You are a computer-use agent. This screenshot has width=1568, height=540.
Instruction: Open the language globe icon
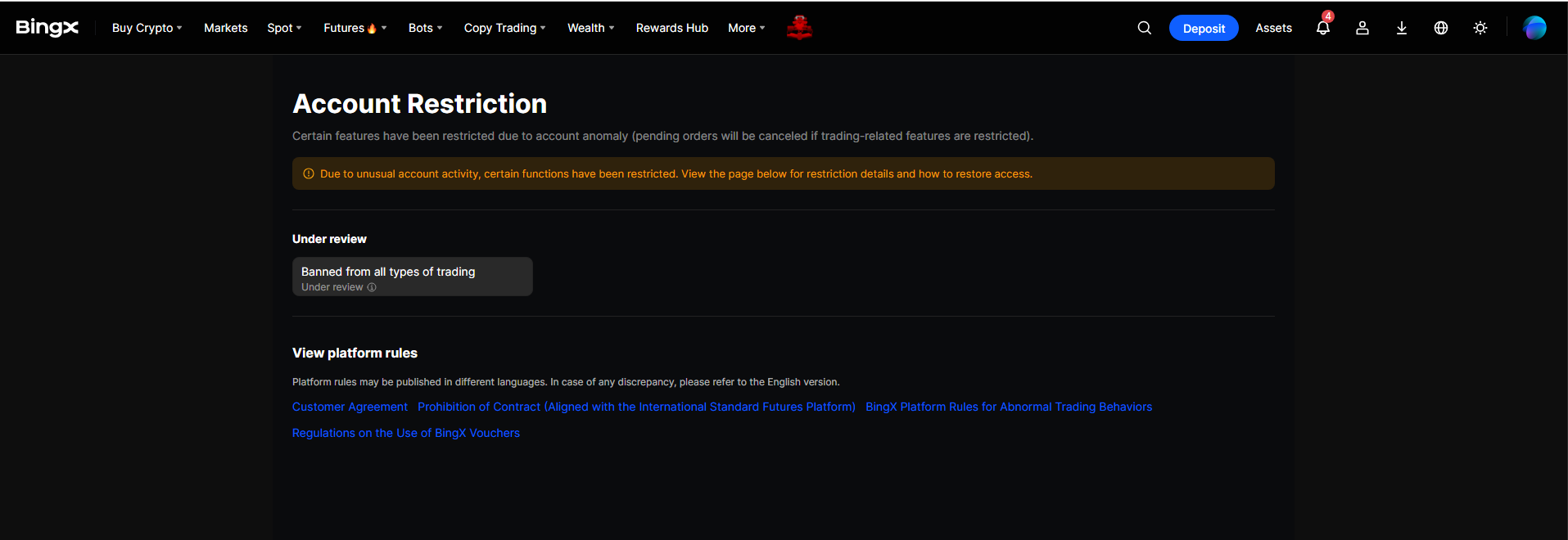tap(1441, 28)
